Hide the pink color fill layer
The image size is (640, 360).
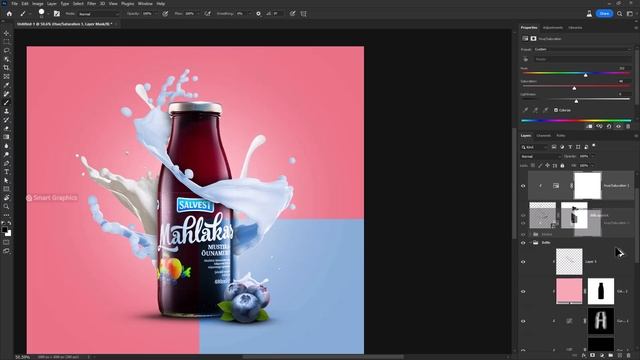coord(523,291)
